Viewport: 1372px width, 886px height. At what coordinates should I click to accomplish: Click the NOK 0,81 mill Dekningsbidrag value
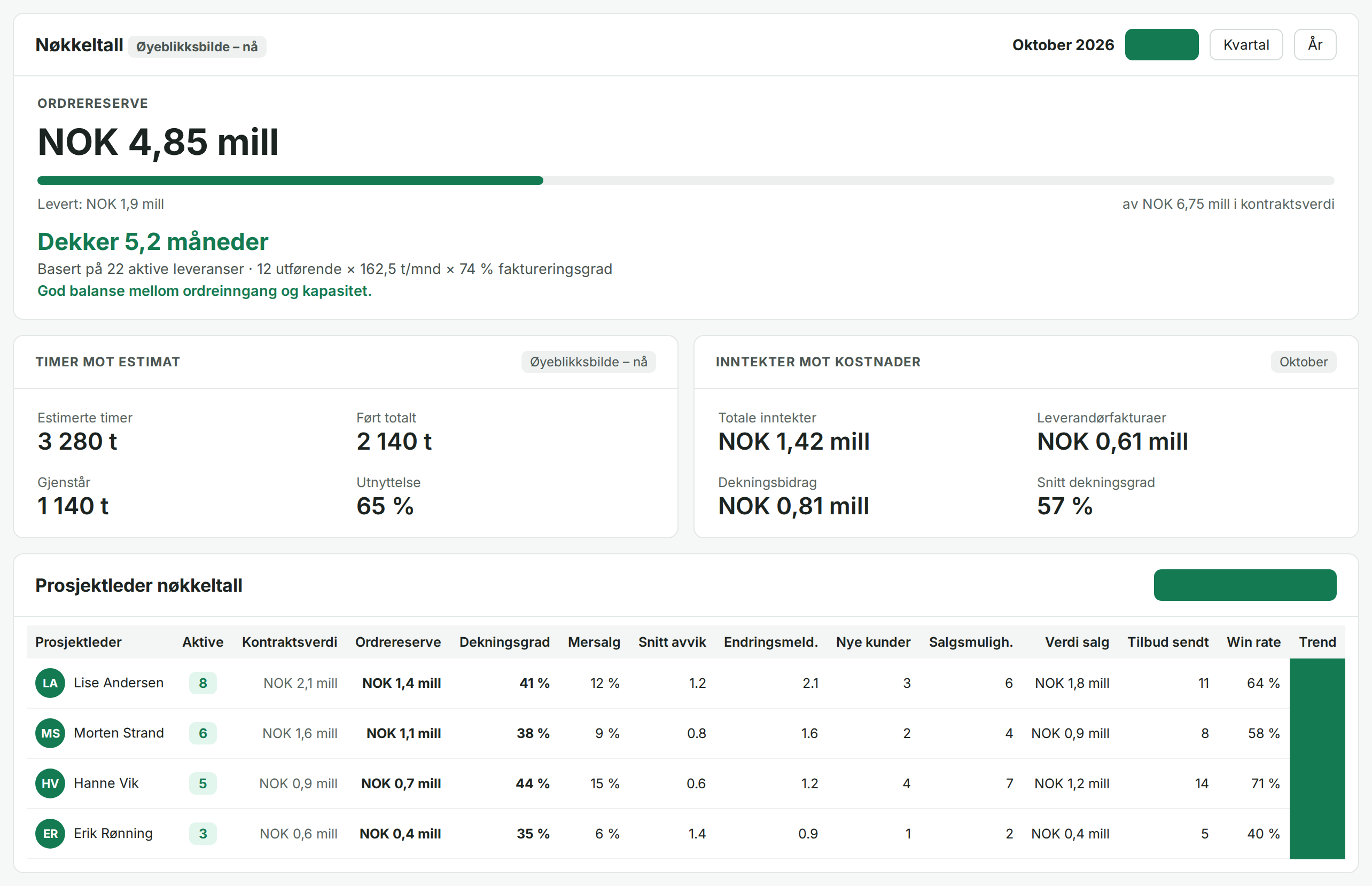click(793, 506)
